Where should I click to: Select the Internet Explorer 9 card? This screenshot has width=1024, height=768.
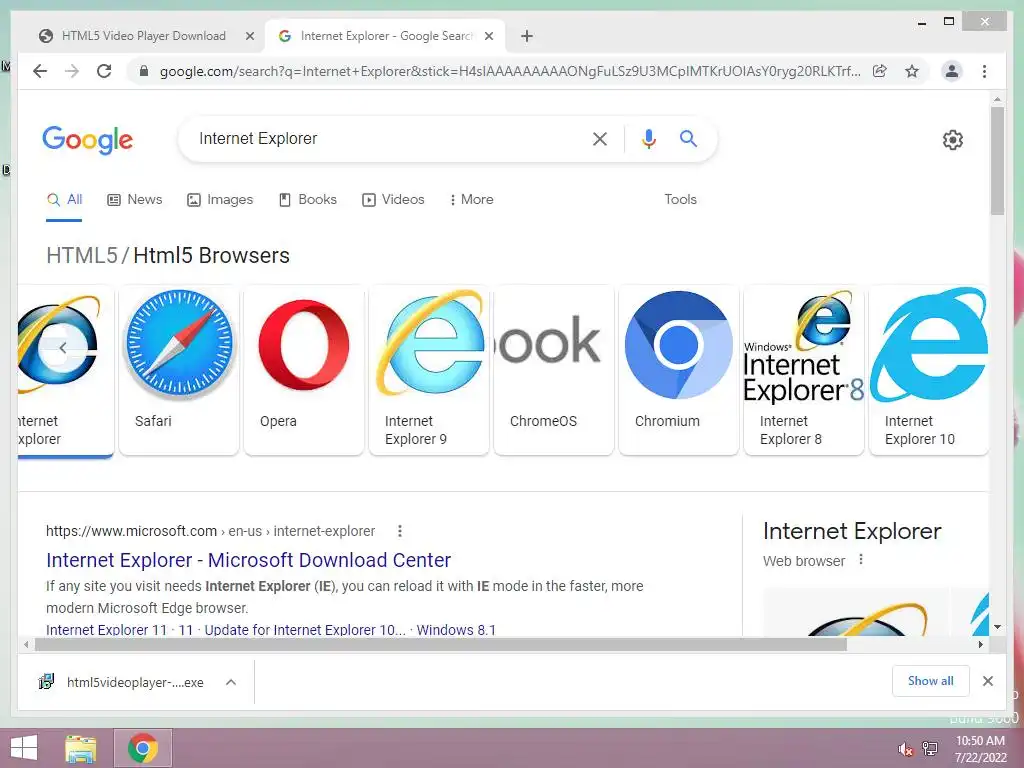429,370
